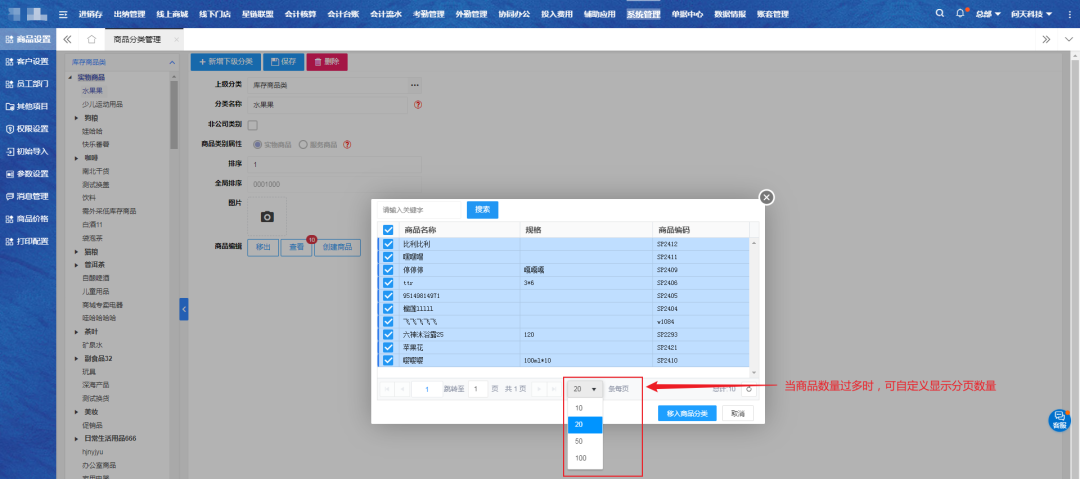Select 50 from the page size dropdown list

[579, 440]
